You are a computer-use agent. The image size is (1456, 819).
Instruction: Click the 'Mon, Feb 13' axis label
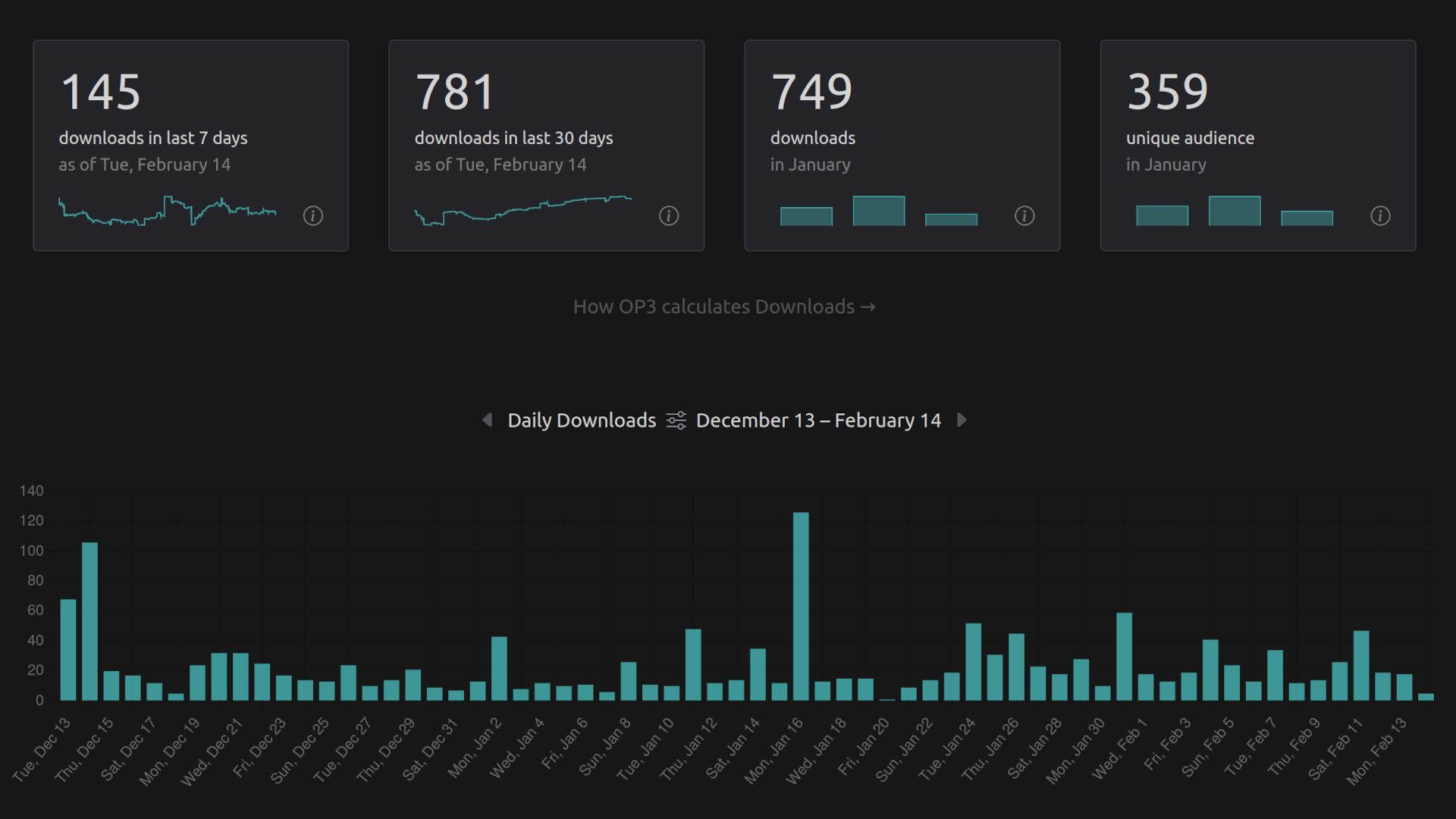[1377, 751]
